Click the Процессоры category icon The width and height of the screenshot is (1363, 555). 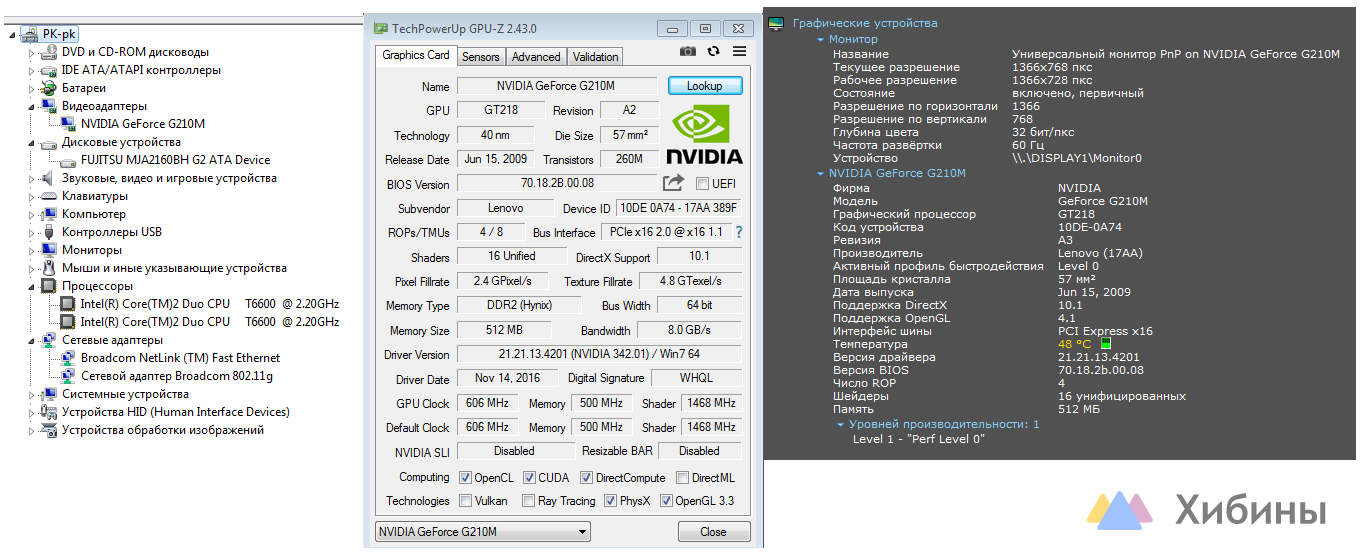[x=49, y=286]
